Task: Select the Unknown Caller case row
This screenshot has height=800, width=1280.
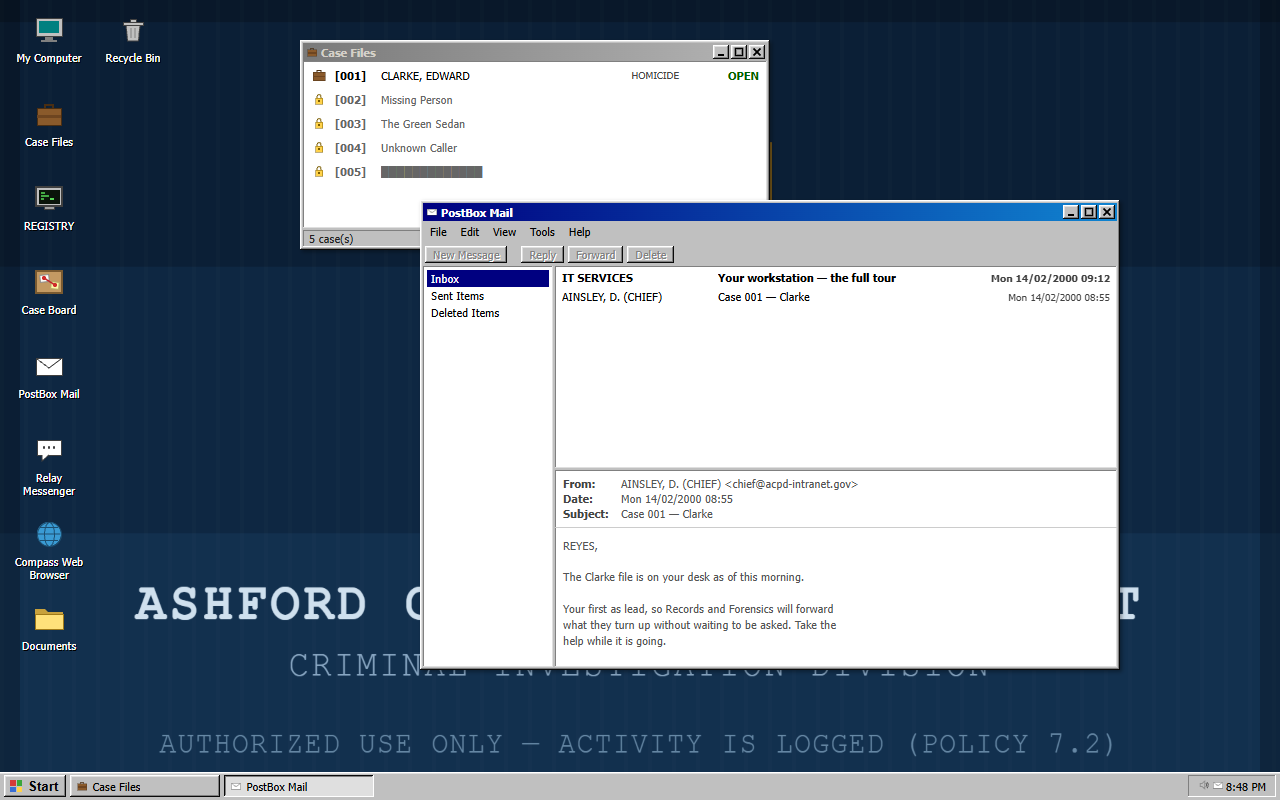Action: [x=535, y=148]
